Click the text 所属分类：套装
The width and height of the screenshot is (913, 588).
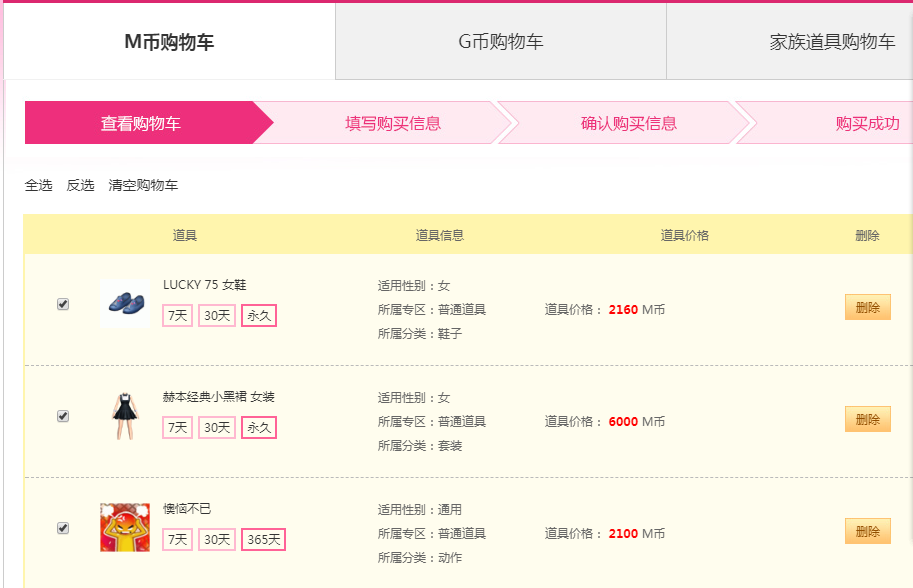point(420,445)
